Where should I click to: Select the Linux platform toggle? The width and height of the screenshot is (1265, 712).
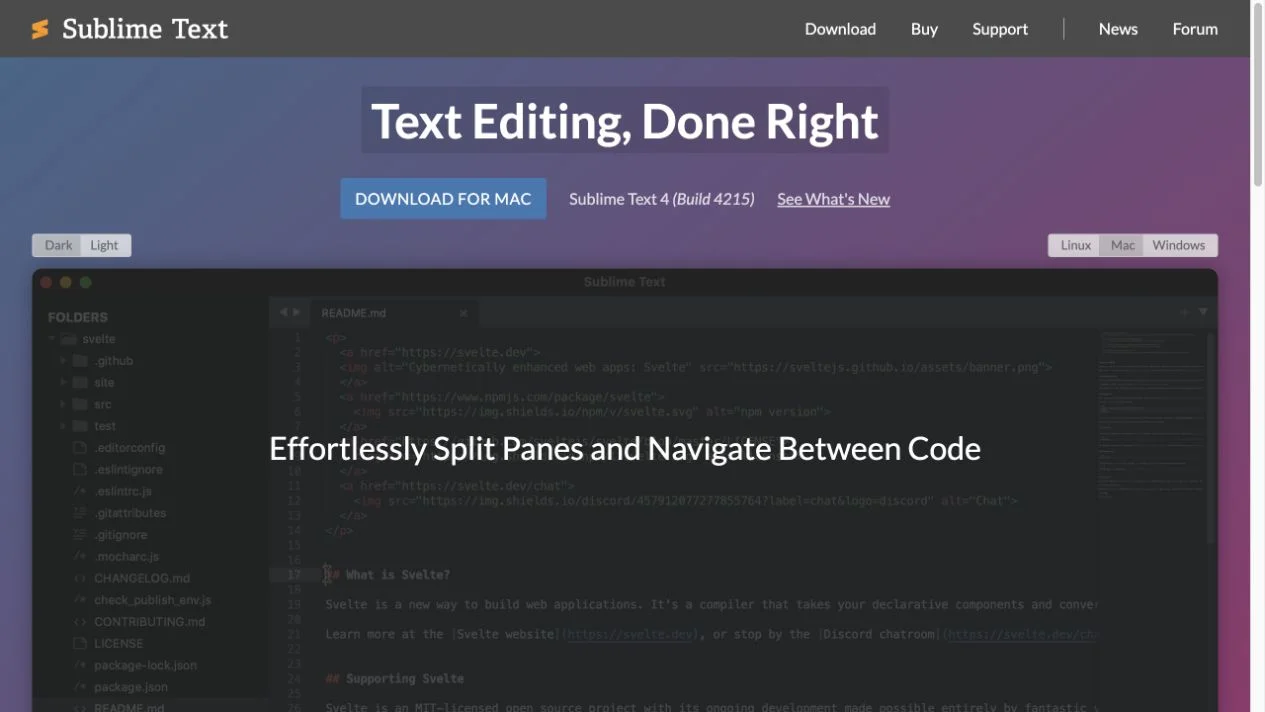pos(1075,245)
